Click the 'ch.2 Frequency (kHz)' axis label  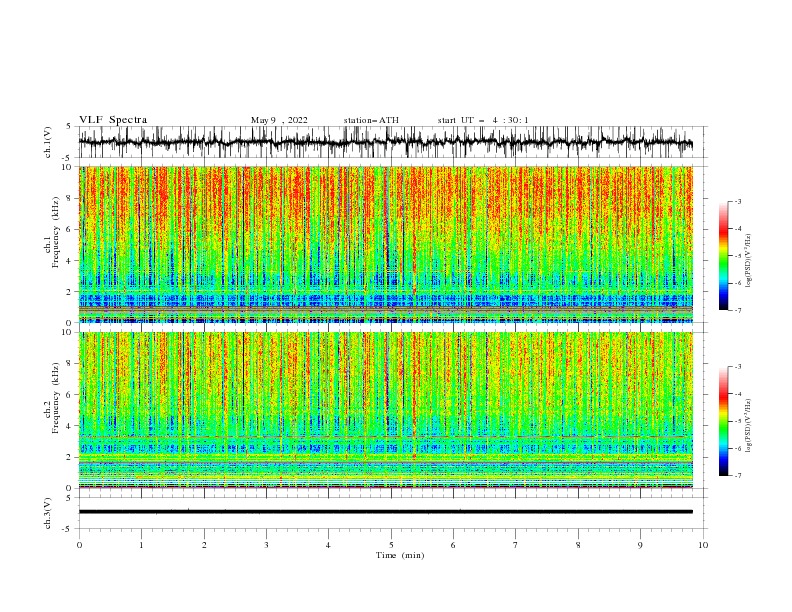point(52,398)
